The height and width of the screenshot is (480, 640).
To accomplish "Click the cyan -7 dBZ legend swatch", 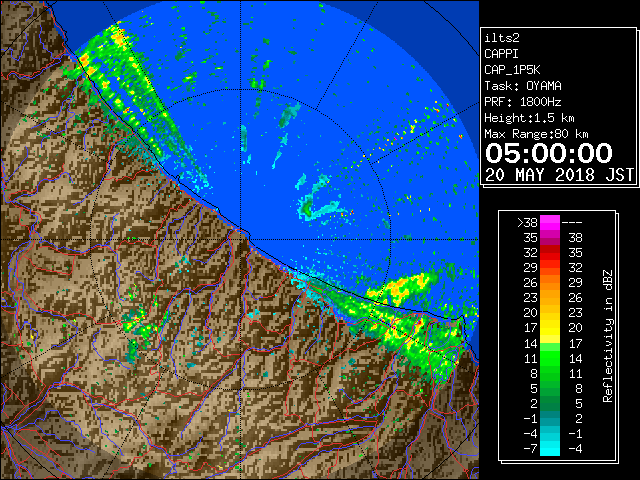I will tap(550, 448).
